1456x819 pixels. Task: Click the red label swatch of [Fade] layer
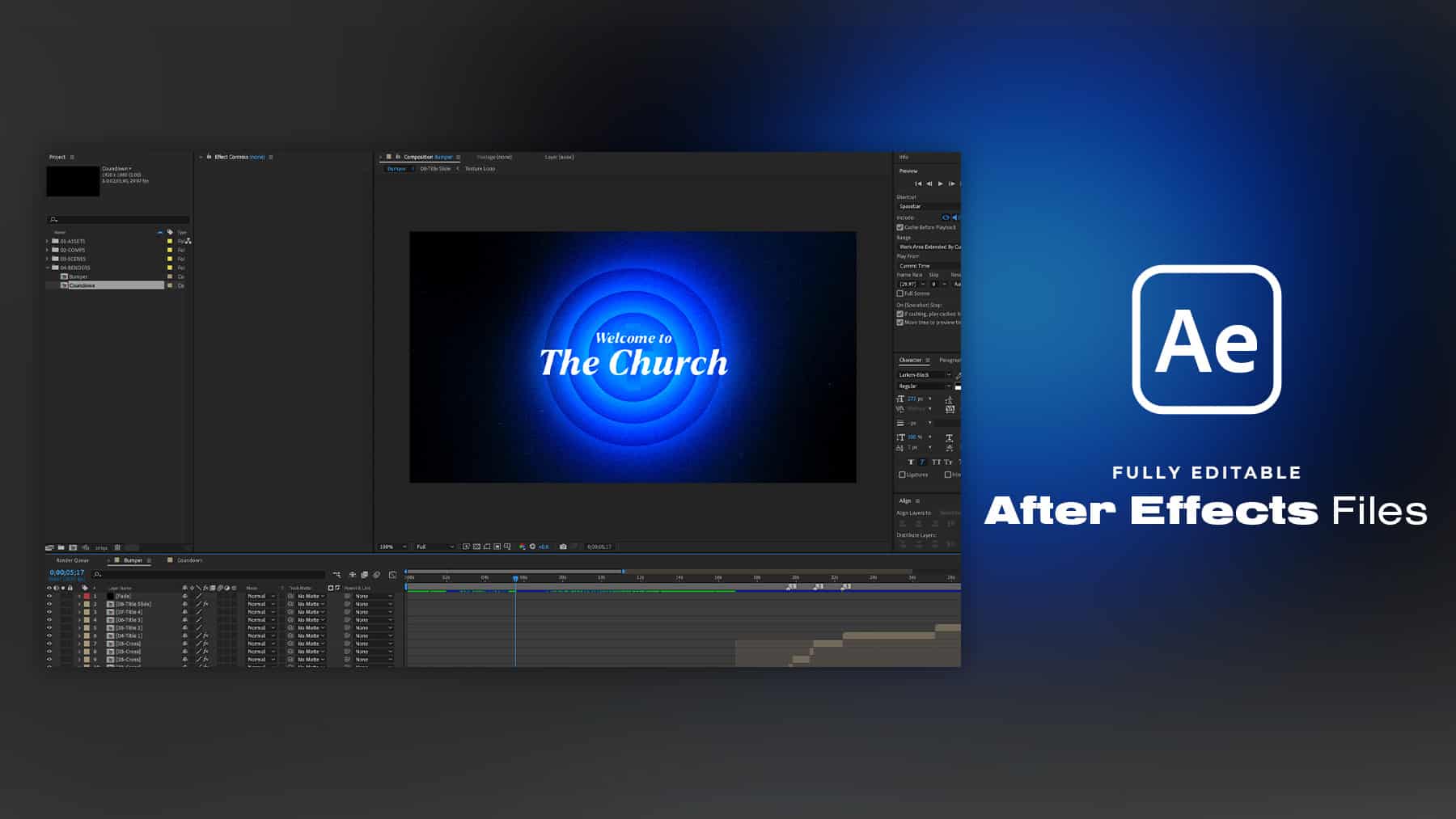click(87, 596)
